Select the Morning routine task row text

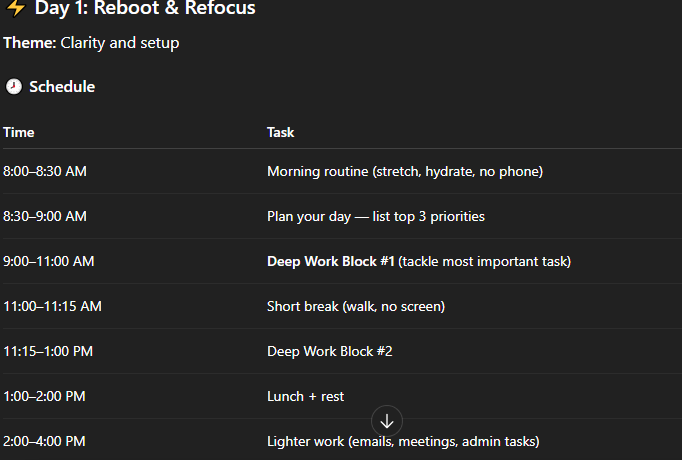click(x=404, y=171)
